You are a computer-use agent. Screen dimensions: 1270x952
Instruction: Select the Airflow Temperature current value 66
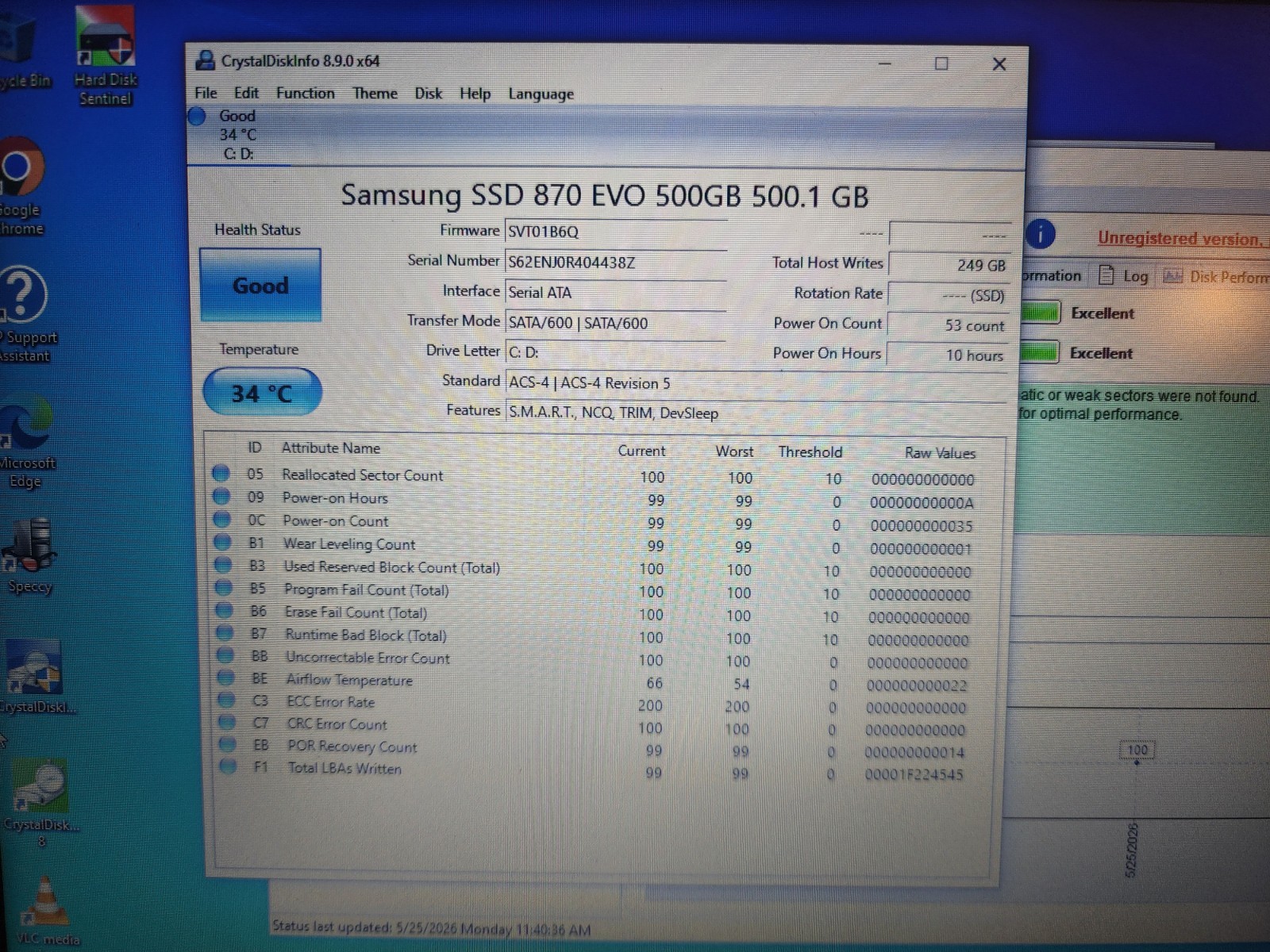[x=654, y=683]
